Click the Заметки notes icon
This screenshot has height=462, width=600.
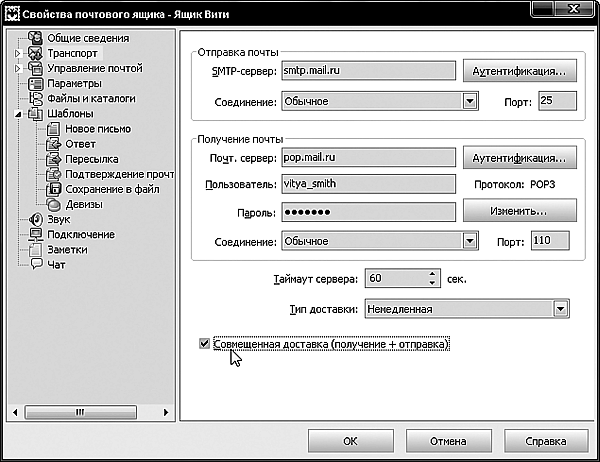(x=37, y=250)
